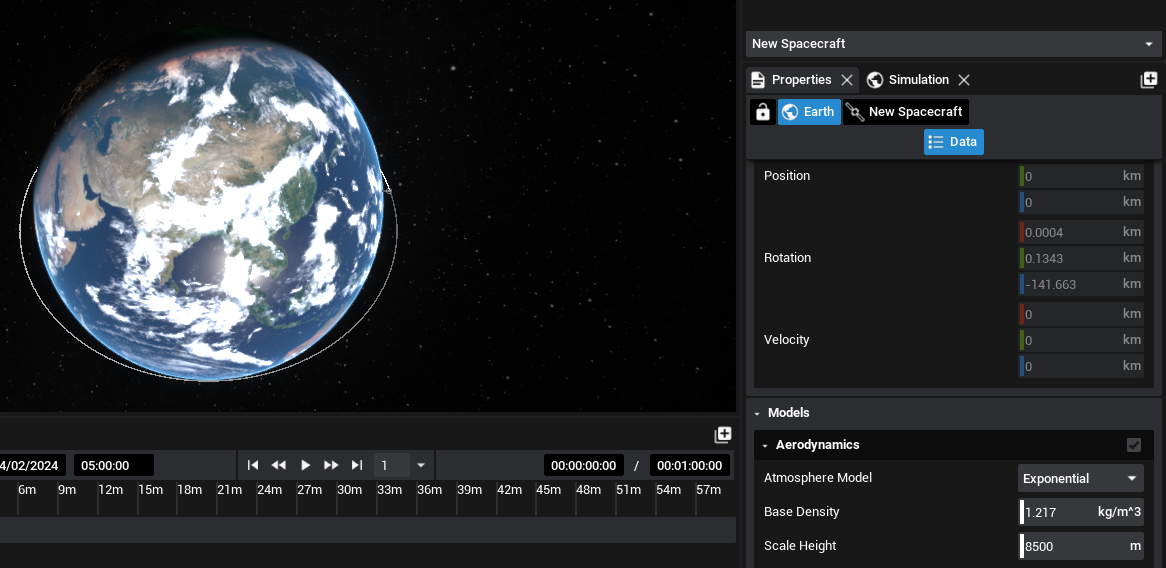Click the 21m mark on the timeline
The image size is (1166, 568).
point(229,490)
